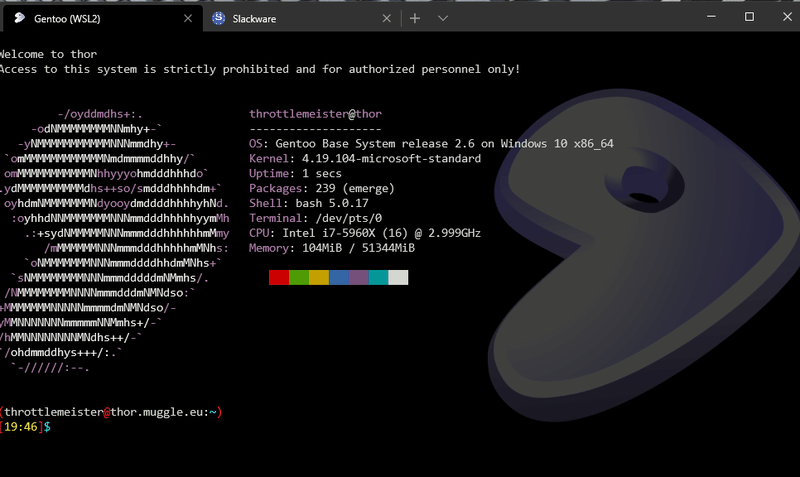Click the purple color block
This screenshot has width=800, height=477.
tap(359, 278)
